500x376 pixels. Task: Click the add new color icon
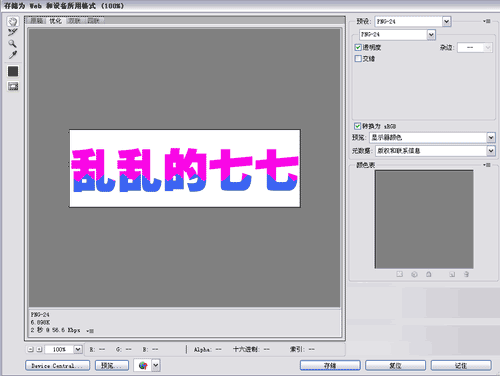click(x=452, y=274)
